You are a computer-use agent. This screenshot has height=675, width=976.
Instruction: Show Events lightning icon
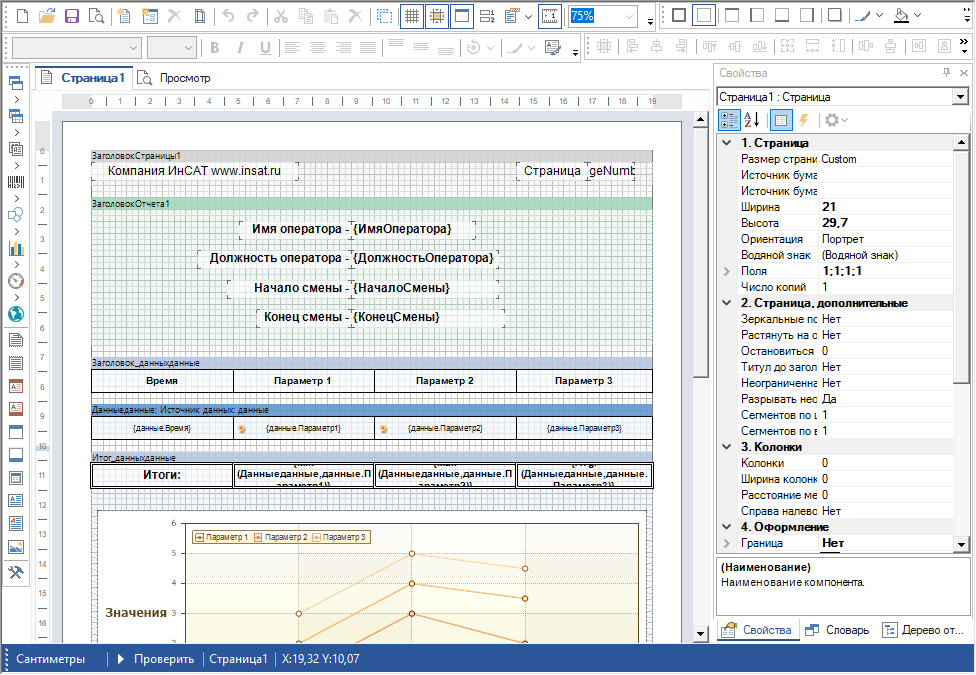click(x=804, y=120)
